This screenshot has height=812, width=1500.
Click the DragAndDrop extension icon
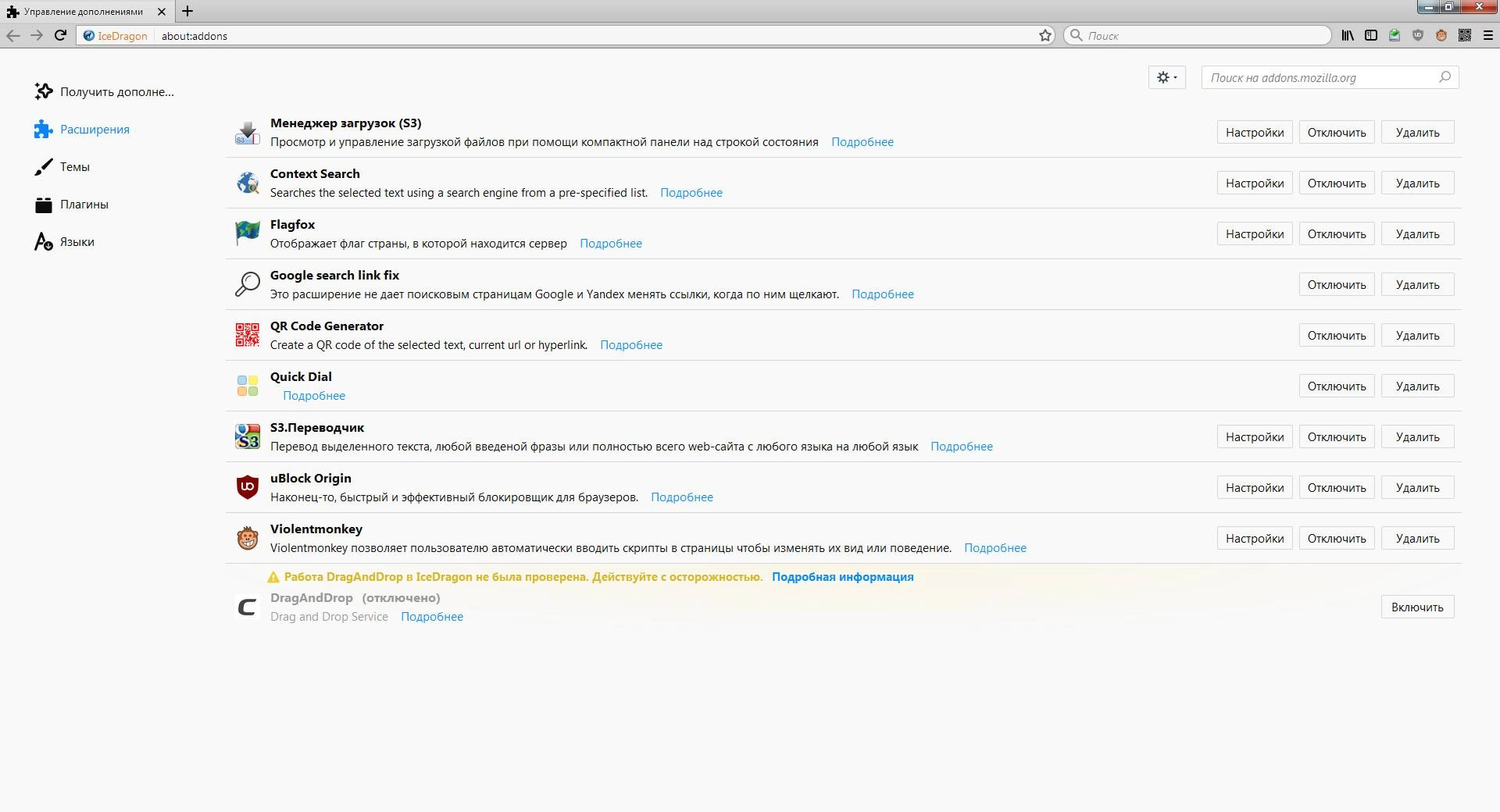[248, 607]
